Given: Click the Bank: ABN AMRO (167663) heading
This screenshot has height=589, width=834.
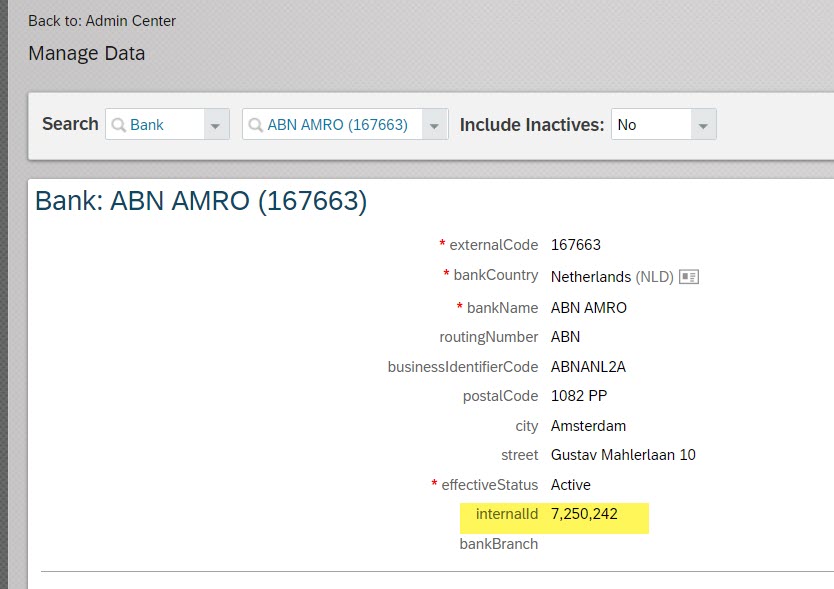Looking at the screenshot, I should [201, 201].
